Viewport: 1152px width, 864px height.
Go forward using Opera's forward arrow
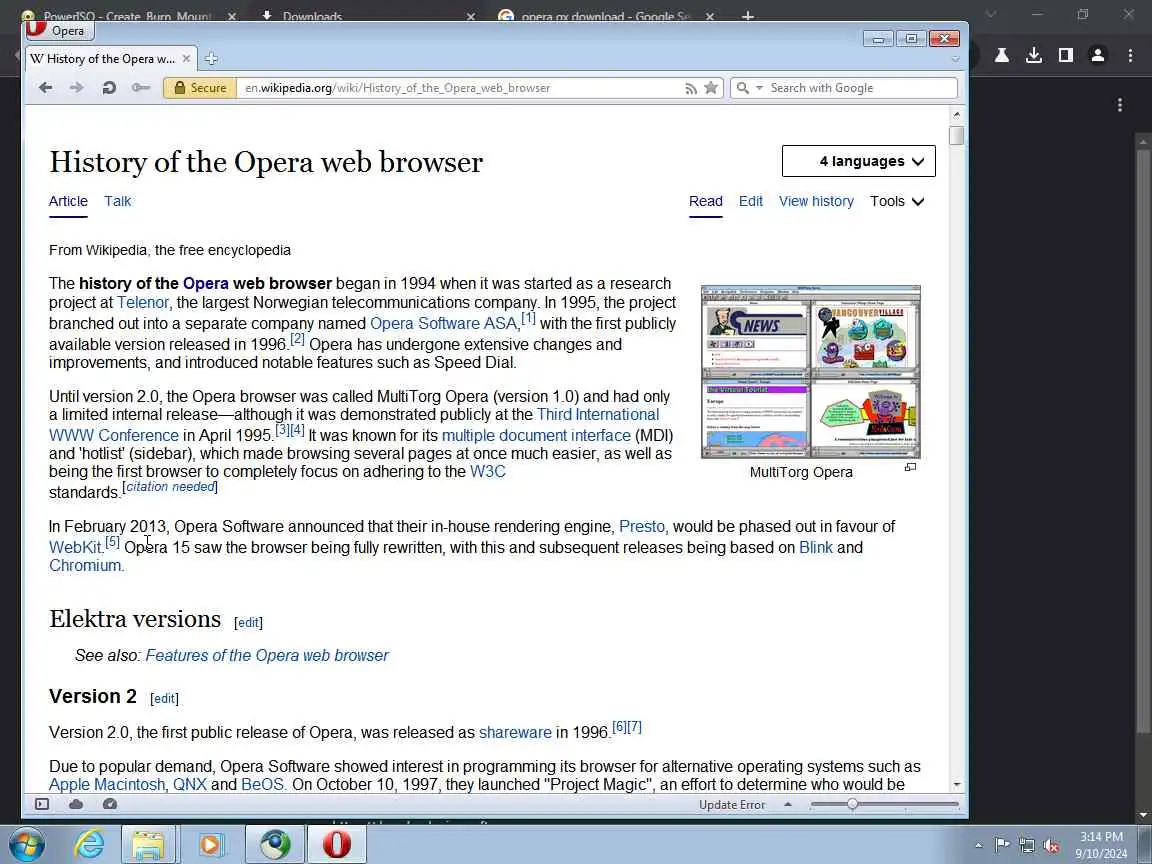click(x=76, y=87)
